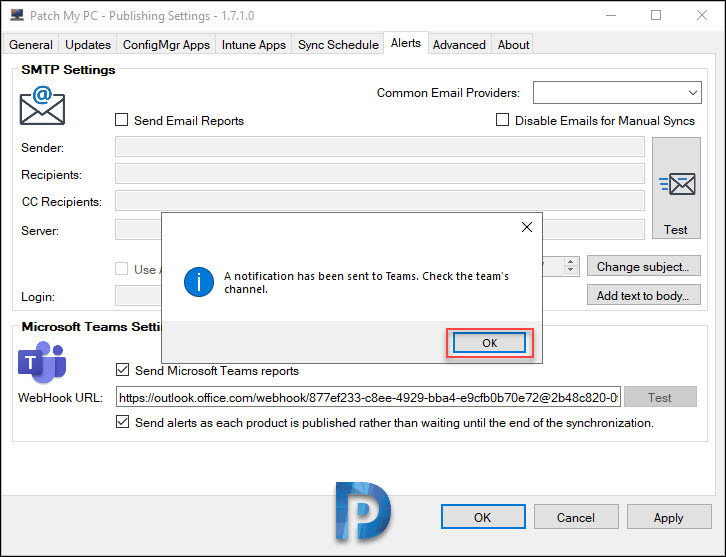
Task: Open the ConfigMgr Apps tab
Action: (166, 45)
